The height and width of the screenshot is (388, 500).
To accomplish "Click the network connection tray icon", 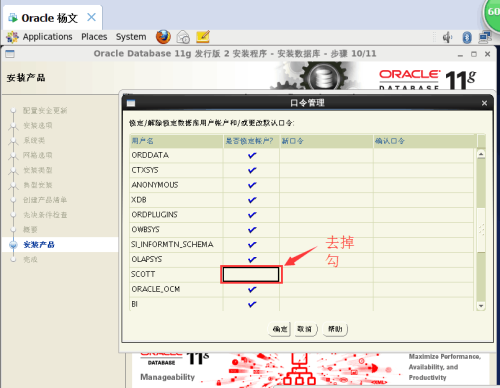I will [485, 37].
